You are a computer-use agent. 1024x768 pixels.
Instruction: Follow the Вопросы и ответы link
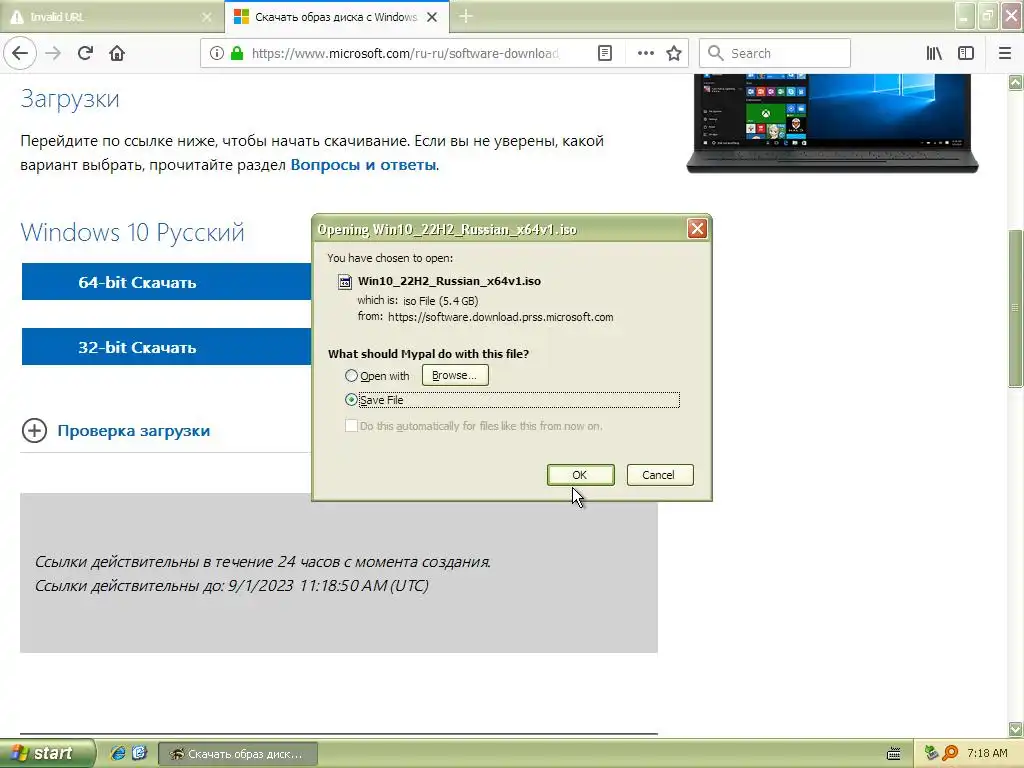tap(363, 165)
